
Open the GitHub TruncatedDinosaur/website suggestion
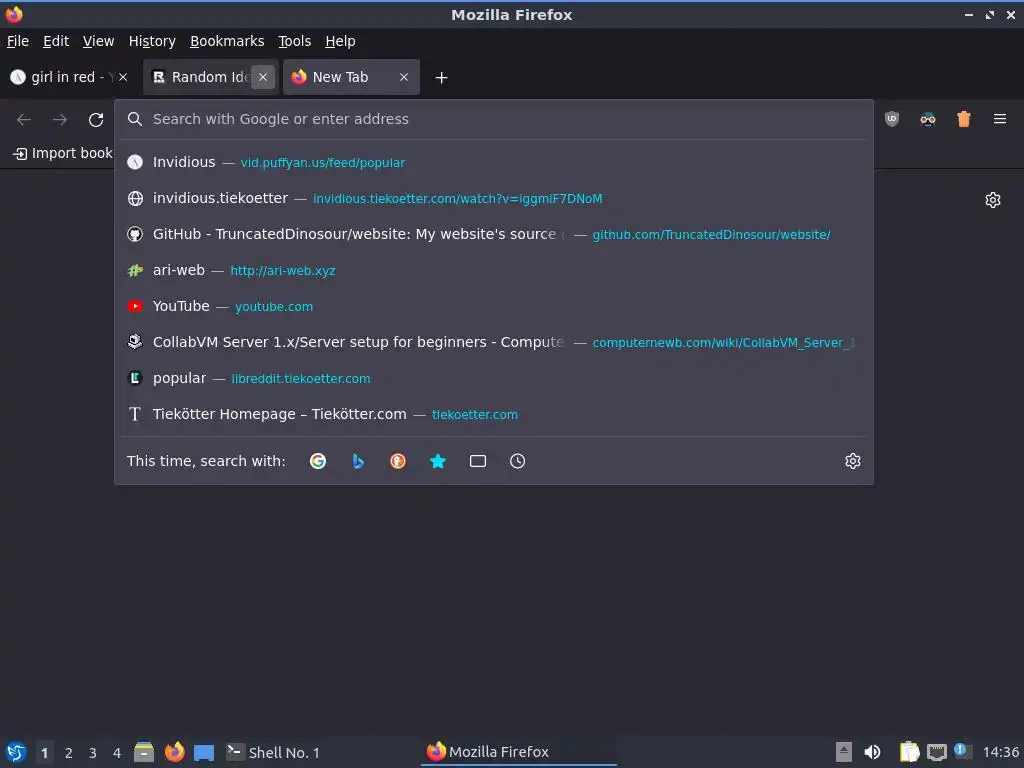(494, 234)
